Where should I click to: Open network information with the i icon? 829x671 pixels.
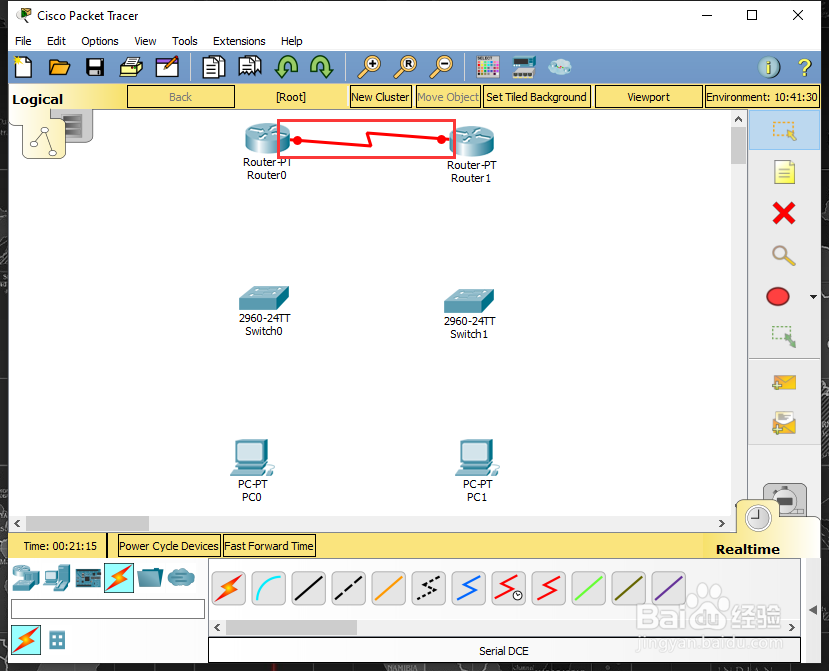tap(769, 67)
